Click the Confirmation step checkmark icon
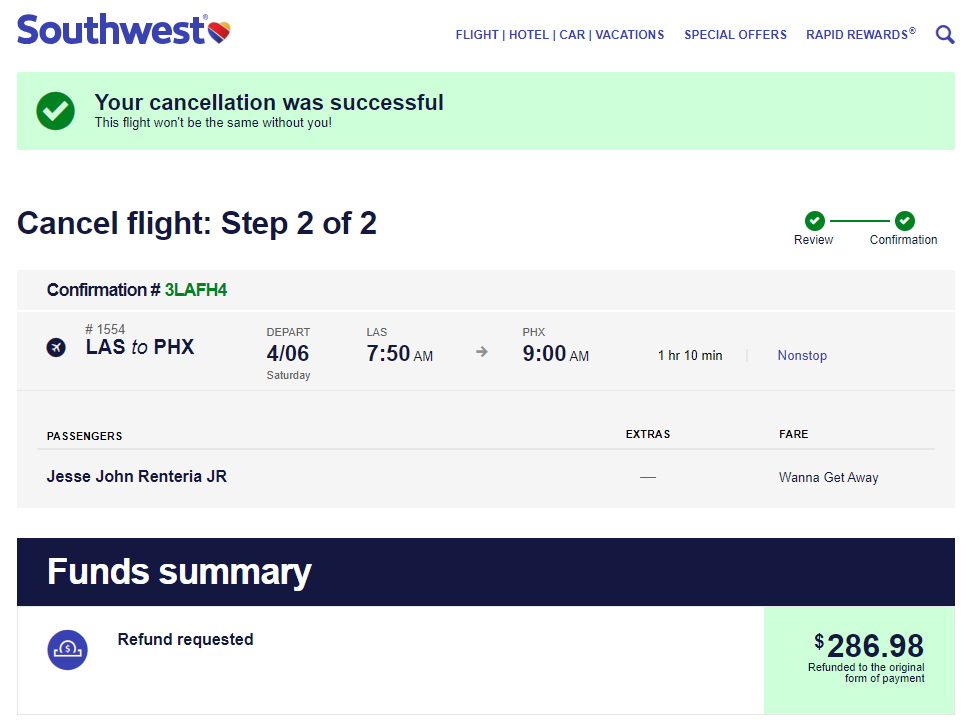This screenshot has width=969, height=725. (x=903, y=220)
